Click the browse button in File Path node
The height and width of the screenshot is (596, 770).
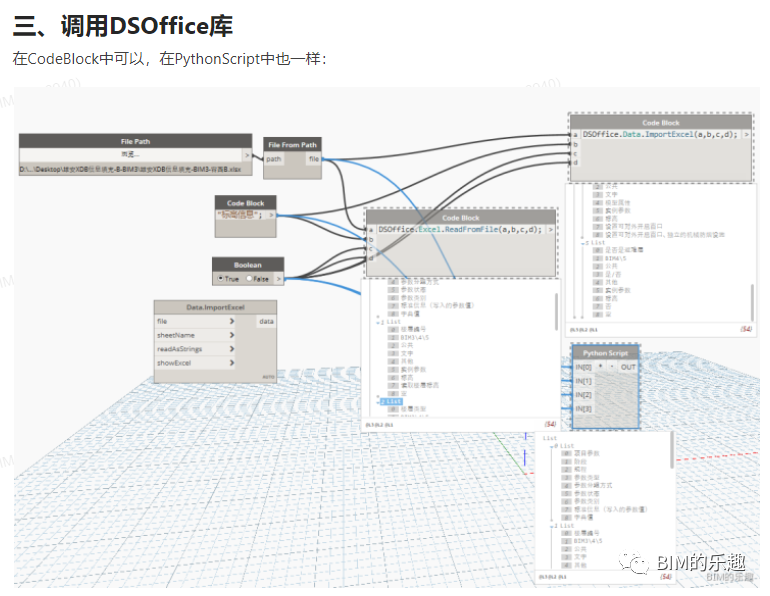coord(131,155)
